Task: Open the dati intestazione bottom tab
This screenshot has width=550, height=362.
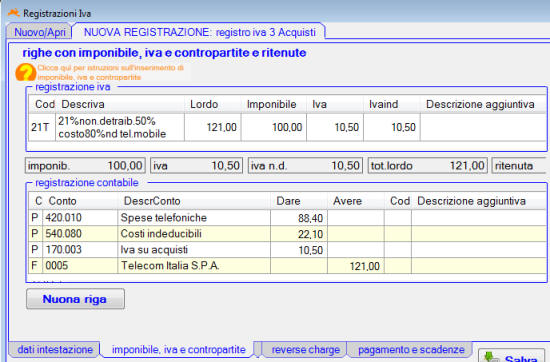Action: (55, 349)
